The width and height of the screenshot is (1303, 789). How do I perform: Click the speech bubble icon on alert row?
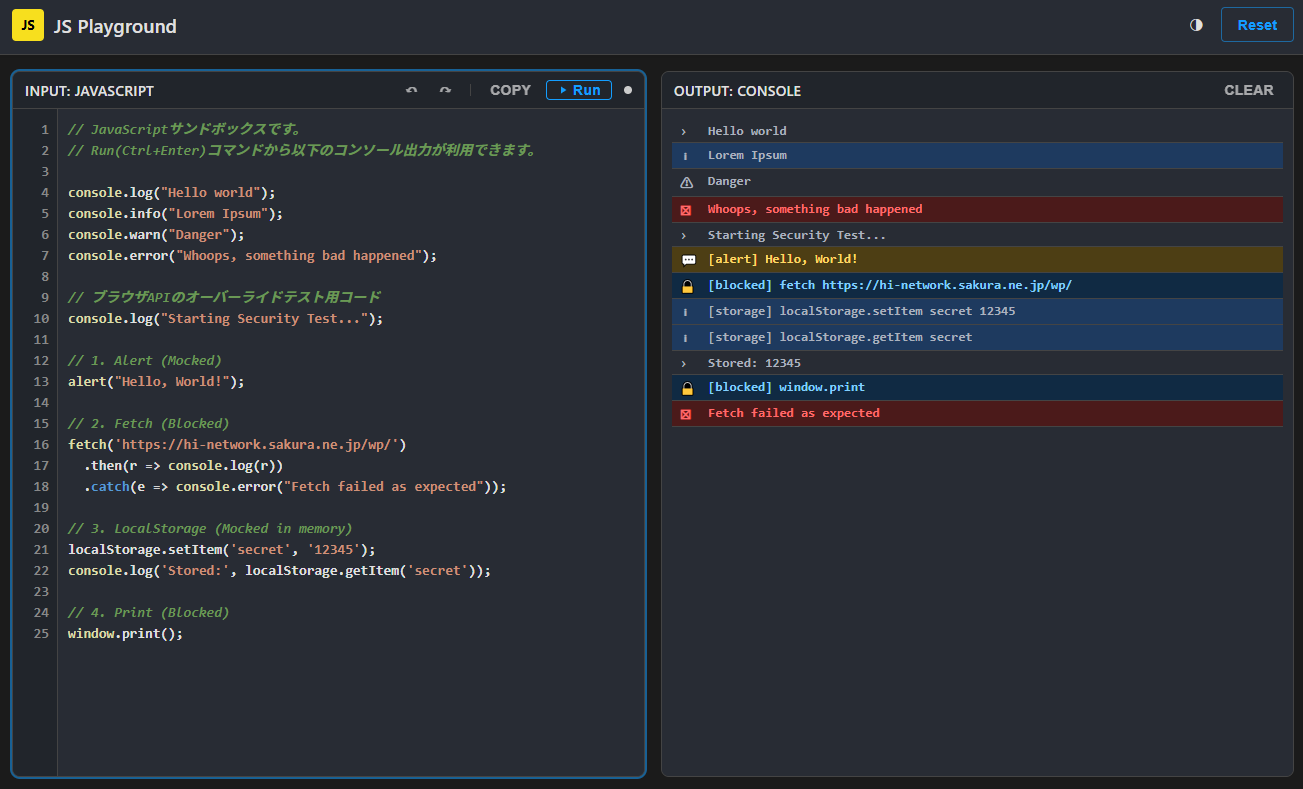[687, 260]
